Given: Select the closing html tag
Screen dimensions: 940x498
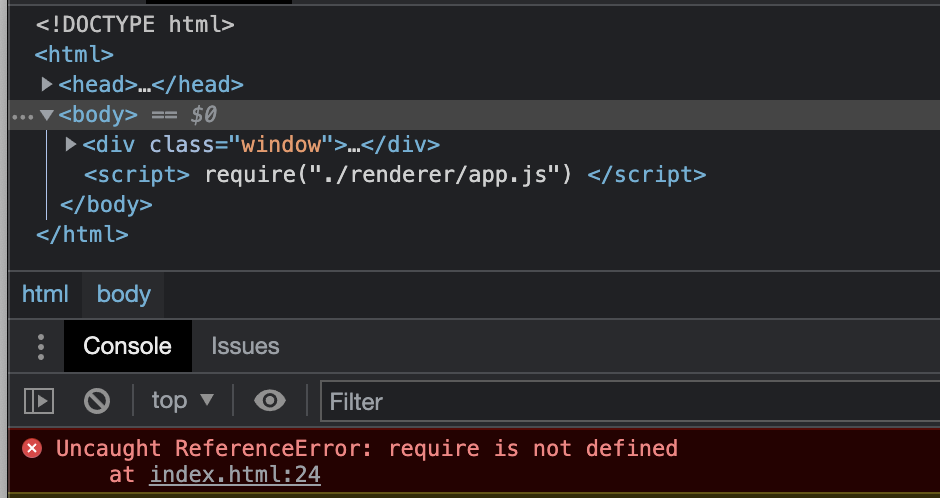Looking at the screenshot, I should pos(82,234).
